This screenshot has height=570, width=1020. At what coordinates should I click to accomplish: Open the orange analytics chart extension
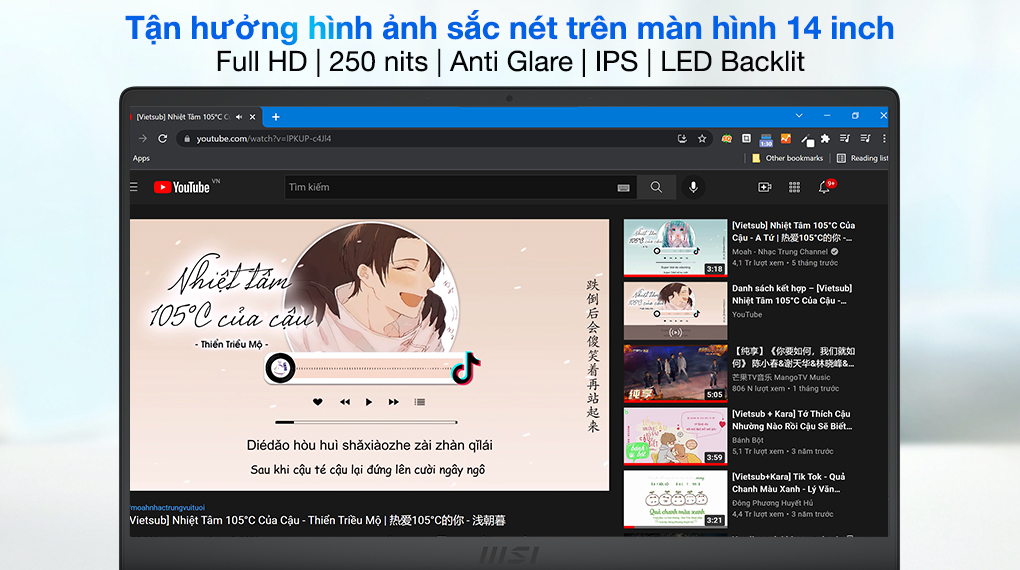click(786, 138)
